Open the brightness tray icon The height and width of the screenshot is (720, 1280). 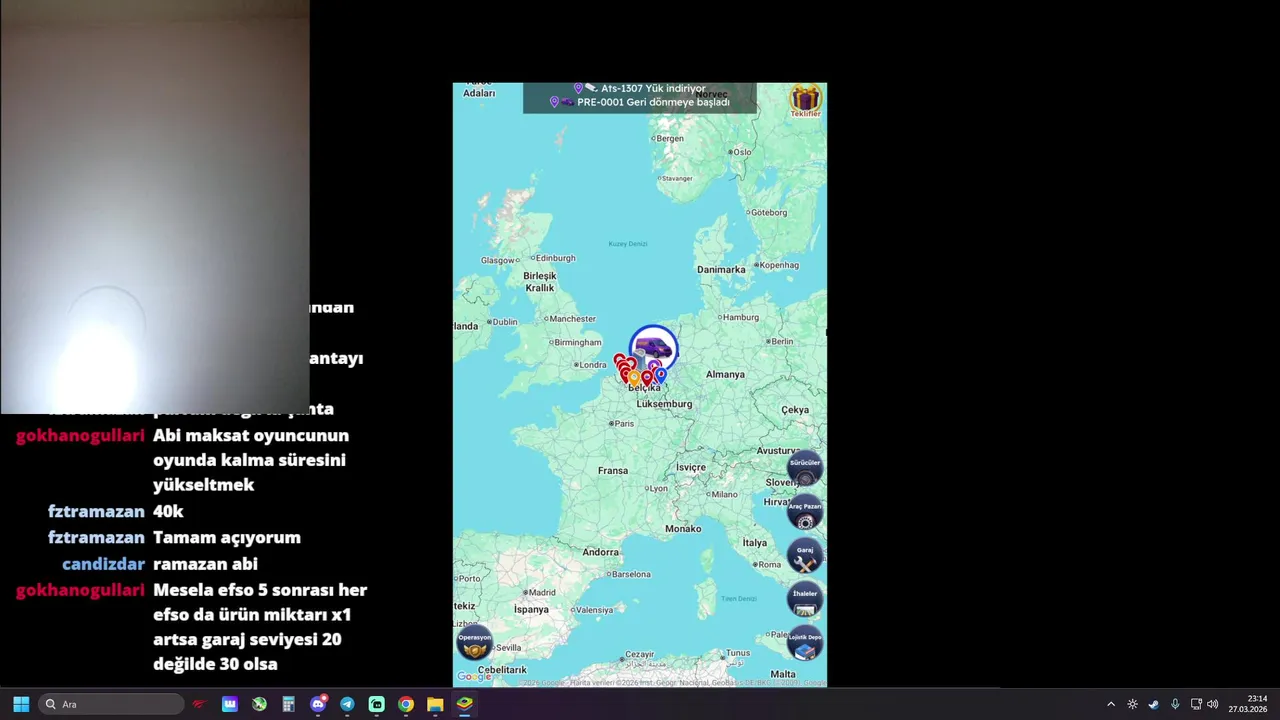point(1132,704)
